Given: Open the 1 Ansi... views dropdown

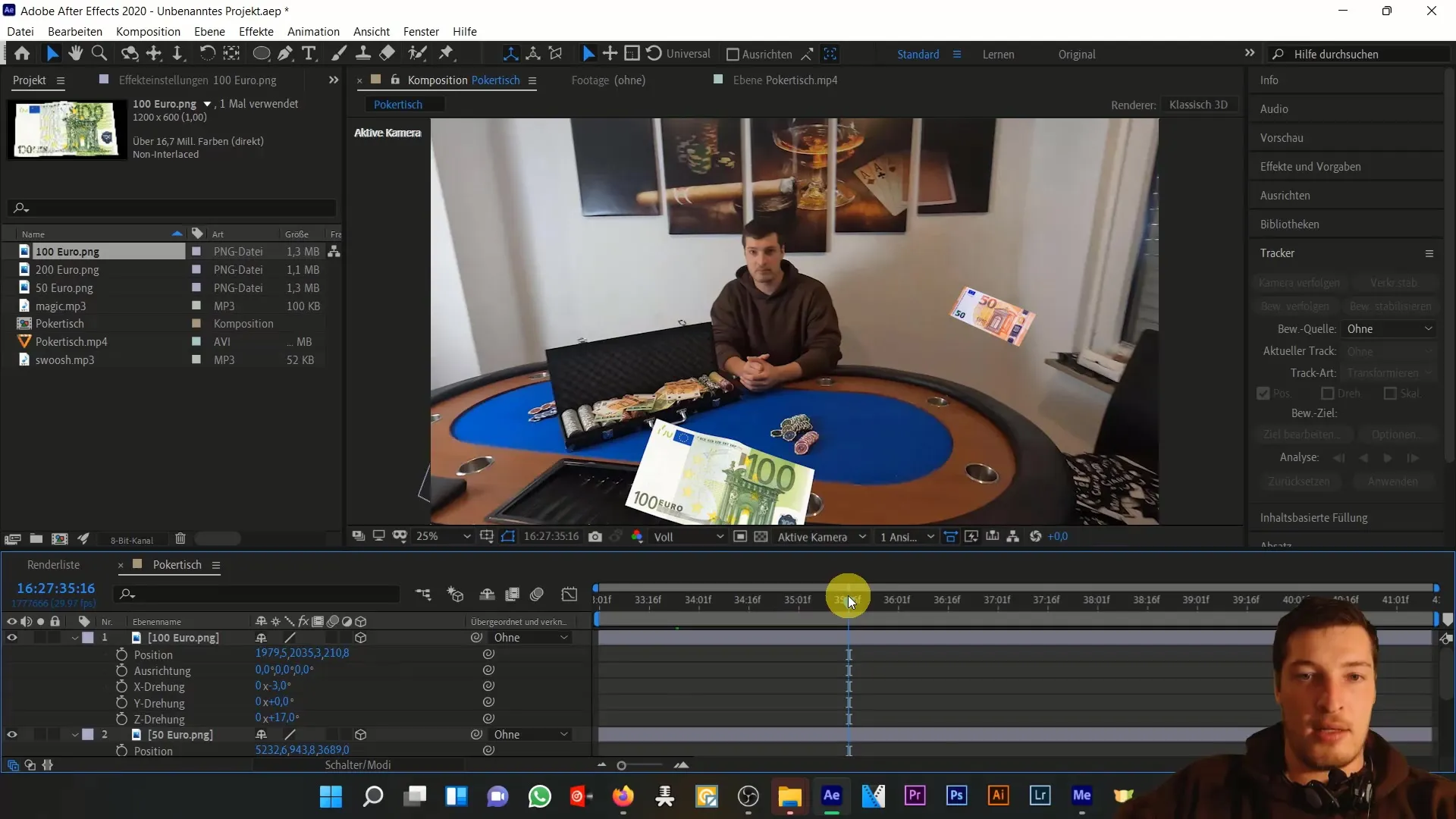Looking at the screenshot, I should click(x=907, y=537).
